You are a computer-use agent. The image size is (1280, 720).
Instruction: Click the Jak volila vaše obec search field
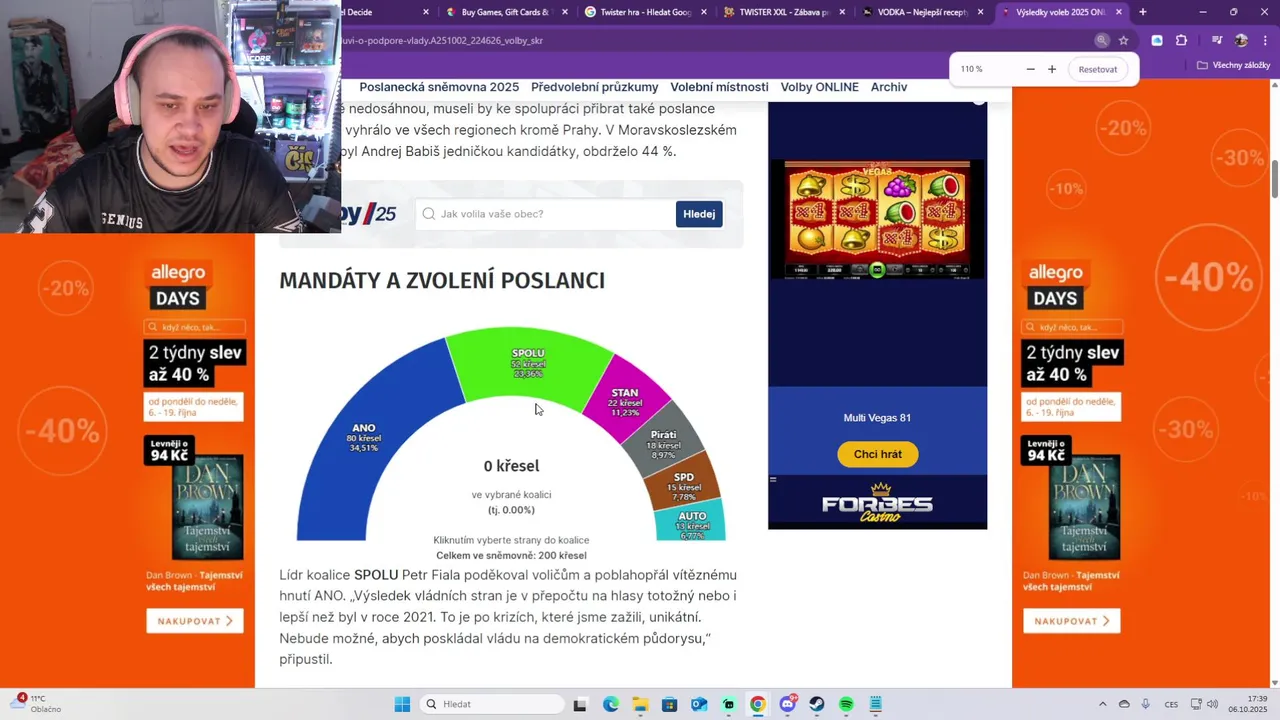(545, 214)
